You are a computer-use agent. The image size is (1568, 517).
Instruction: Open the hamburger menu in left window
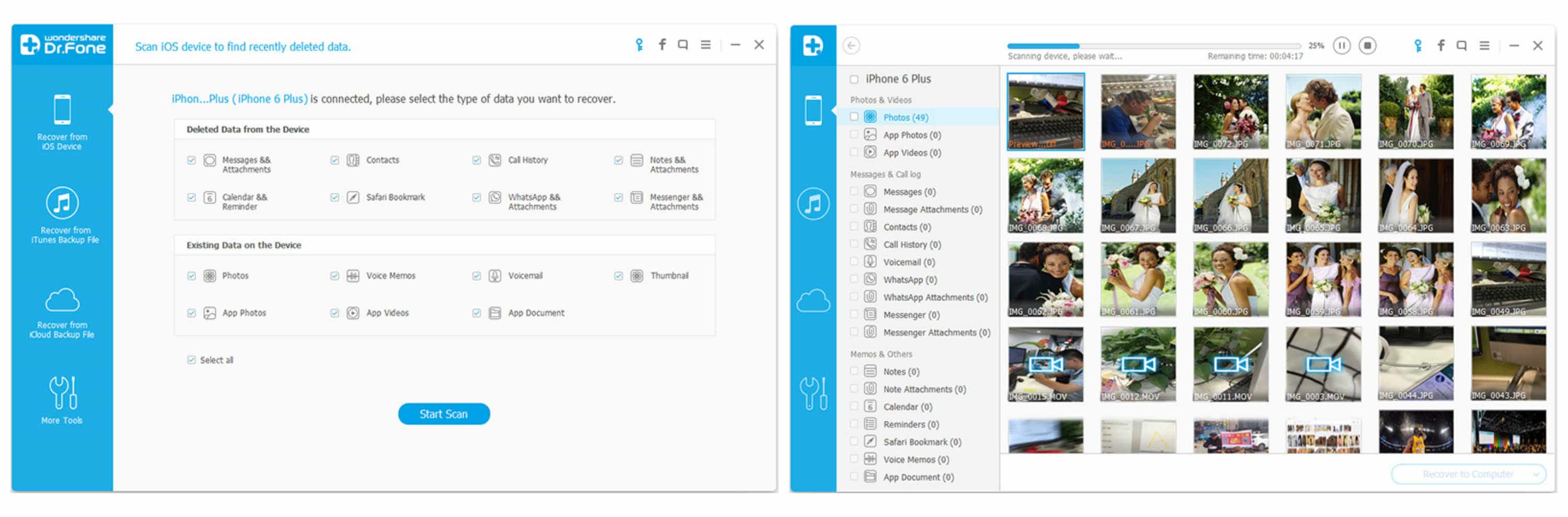tap(706, 44)
